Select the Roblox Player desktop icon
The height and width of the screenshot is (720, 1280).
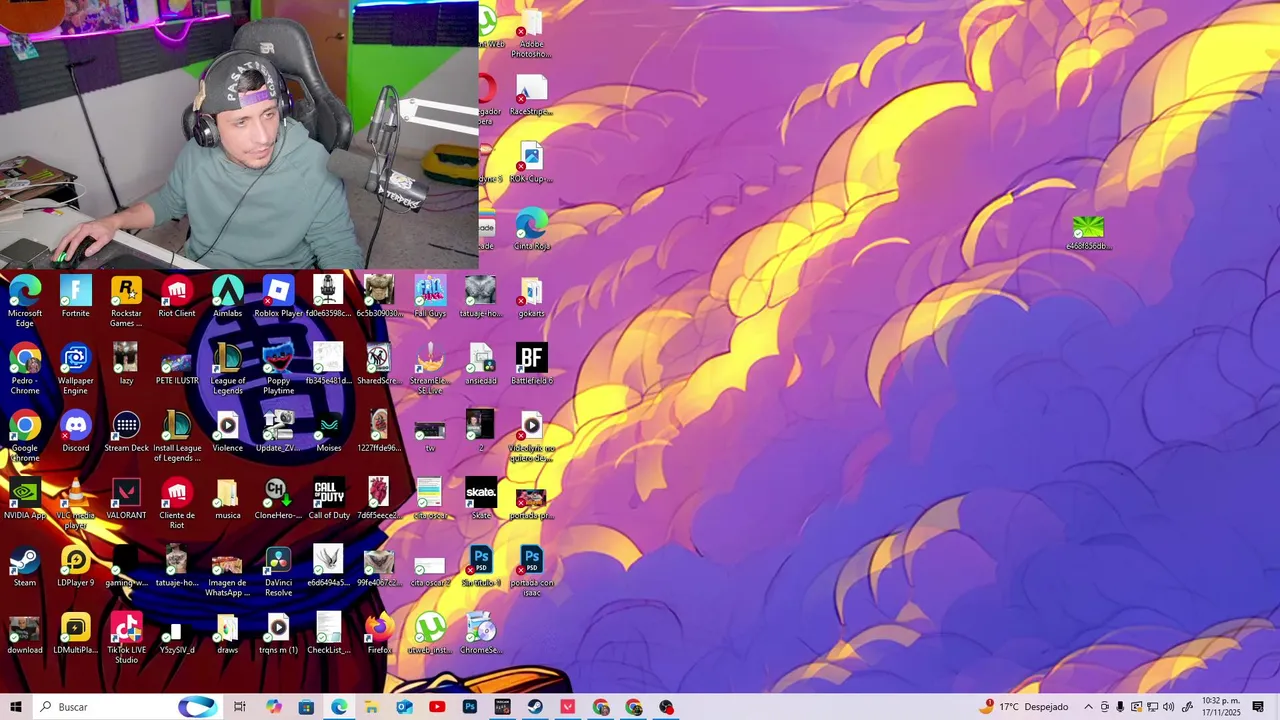point(278,297)
